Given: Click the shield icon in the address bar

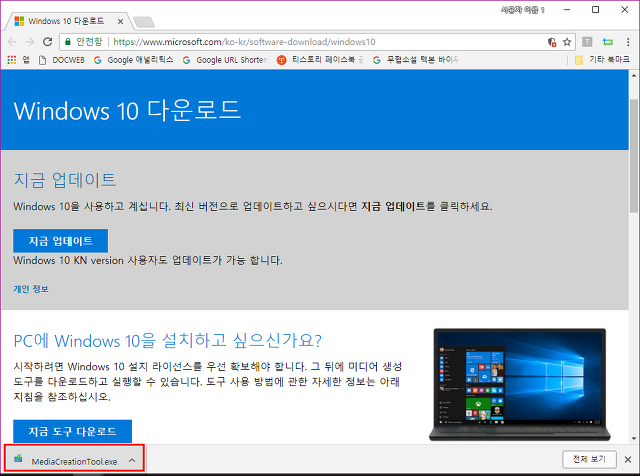Looking at the screenshot, I should point(552,42).
